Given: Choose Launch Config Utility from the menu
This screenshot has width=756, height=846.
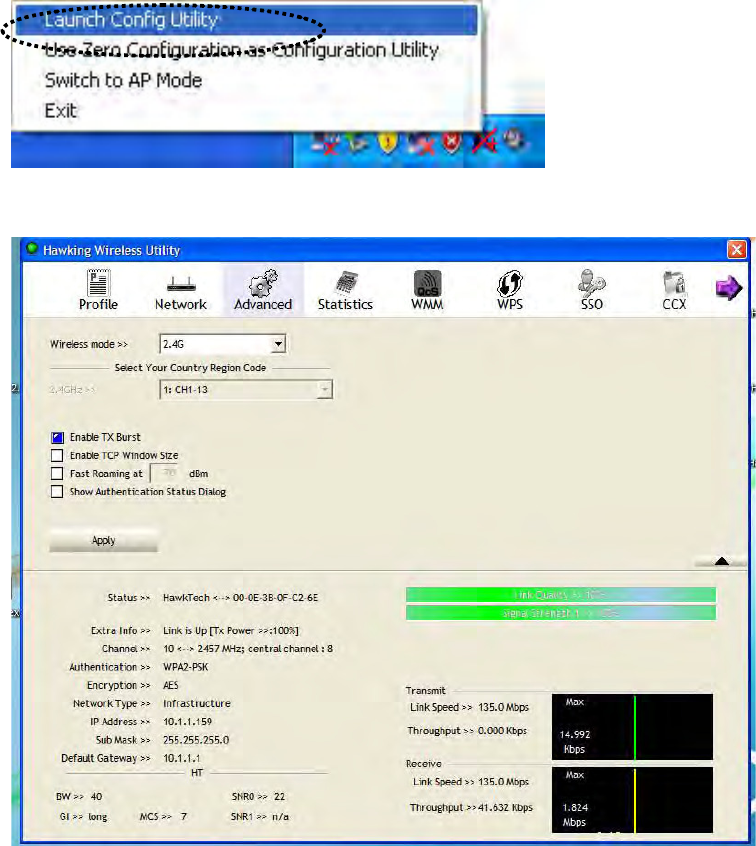Looking at the screenshot, I should (x=244, y=19).
